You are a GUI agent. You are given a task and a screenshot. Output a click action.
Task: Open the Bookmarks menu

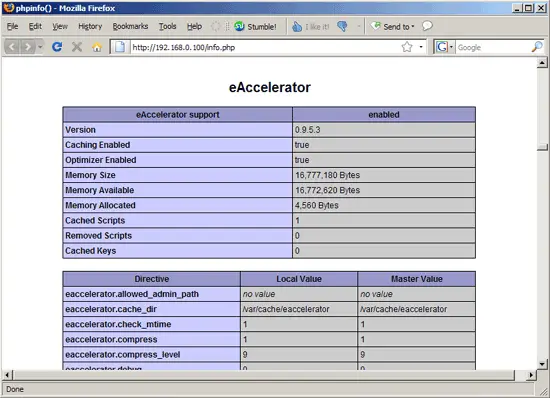[x=130, y=26]
